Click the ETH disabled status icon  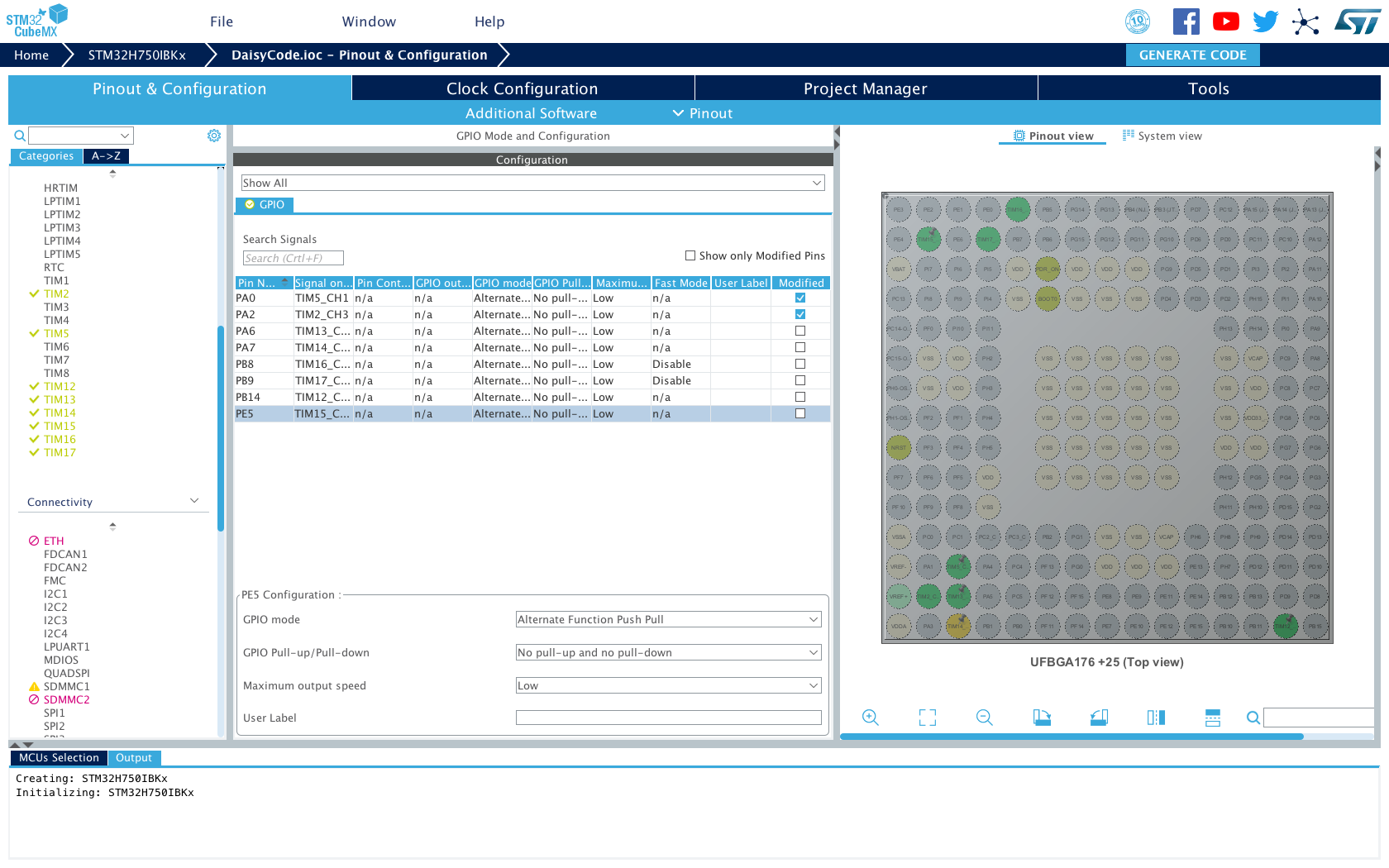coord(34,541)
